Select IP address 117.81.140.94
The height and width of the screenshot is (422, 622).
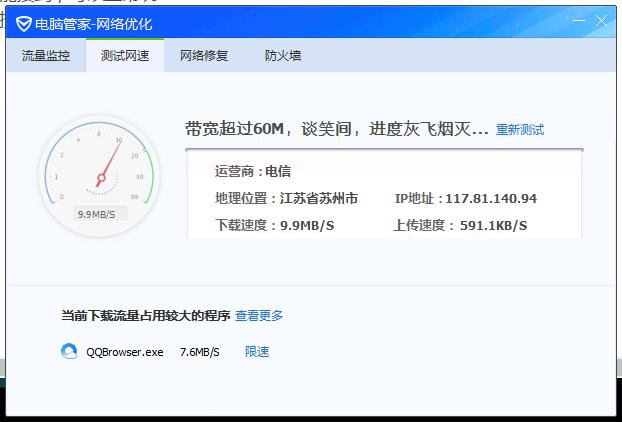(491, 198)
